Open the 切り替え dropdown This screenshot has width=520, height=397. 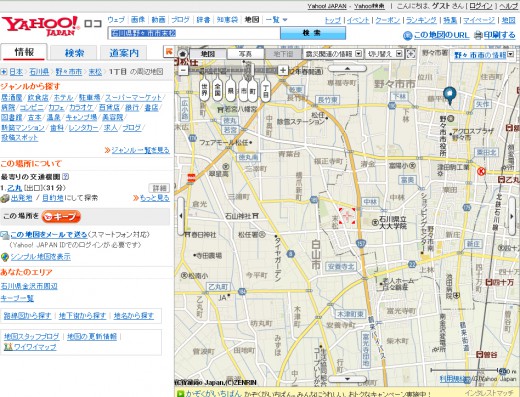point(384,54)
